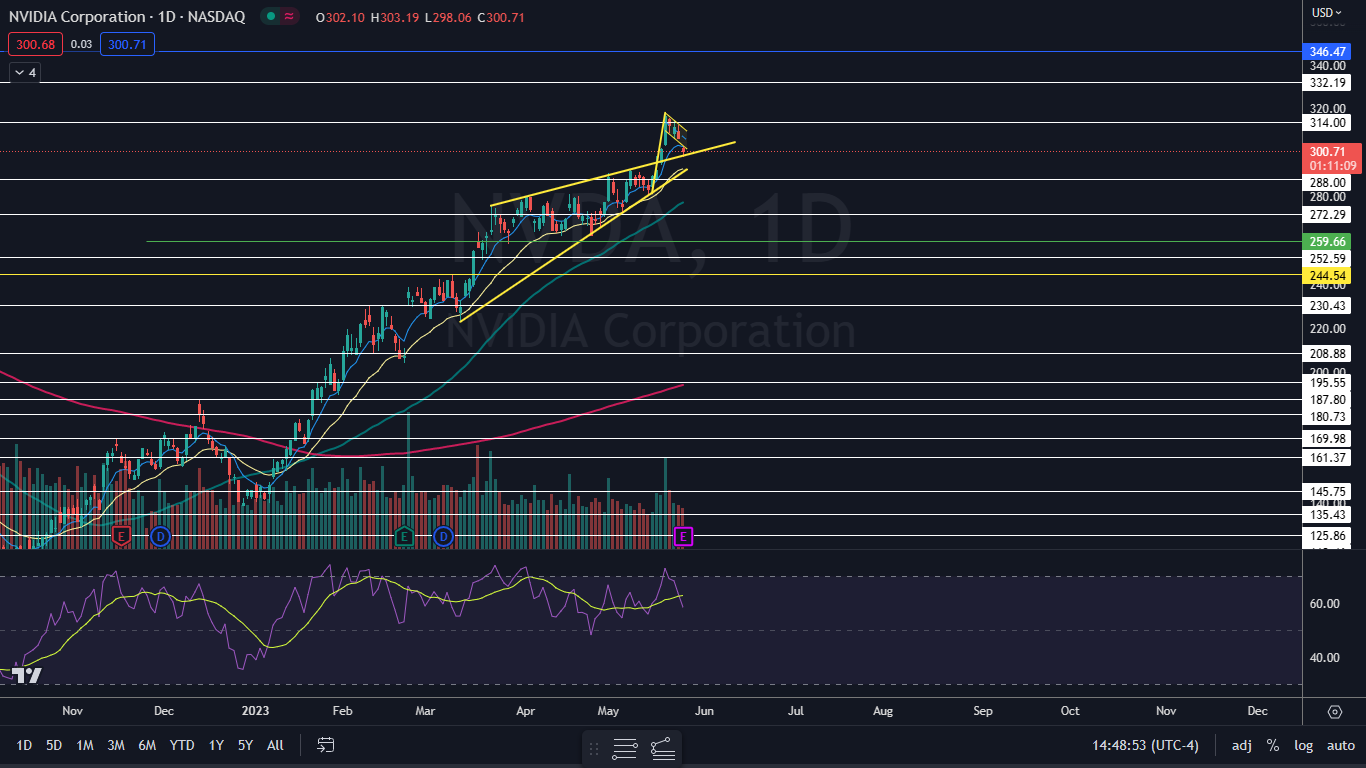This screenshot has height=768, width=1366.
Task: Toggle percent scale mode
Action: tap(1272, 745)
